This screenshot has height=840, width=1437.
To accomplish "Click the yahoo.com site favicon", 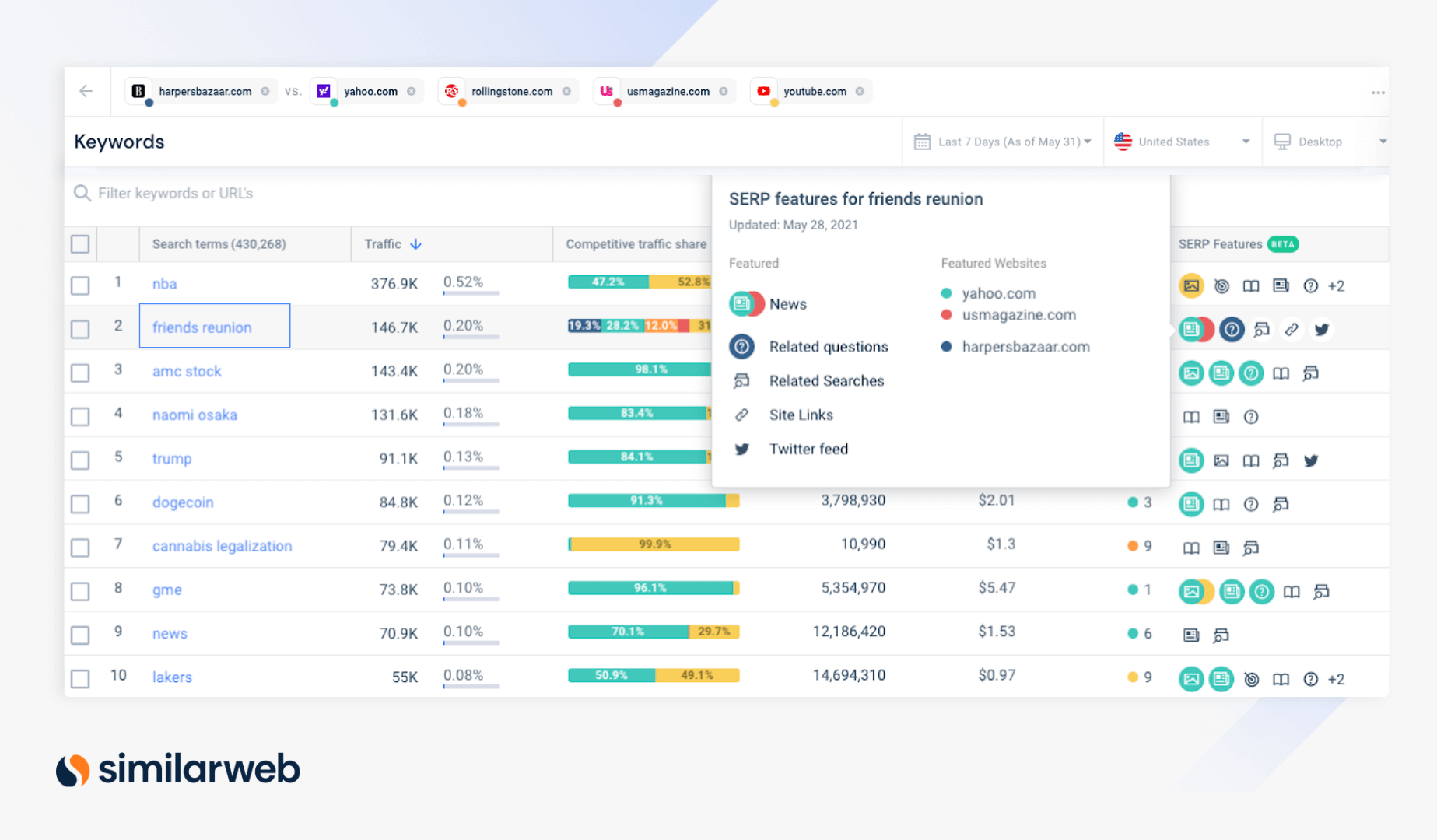I will pyautogui.click(x=324, y=91).
